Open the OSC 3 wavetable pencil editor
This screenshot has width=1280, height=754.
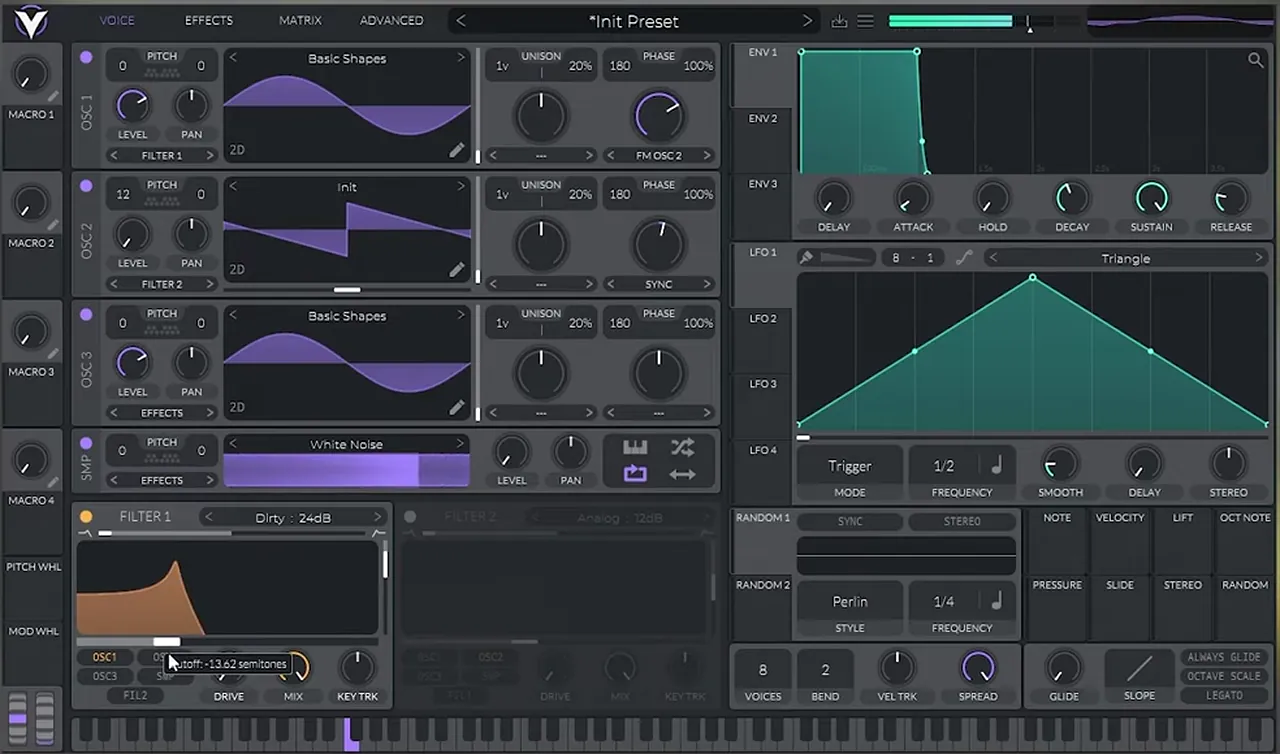[456, 407]
